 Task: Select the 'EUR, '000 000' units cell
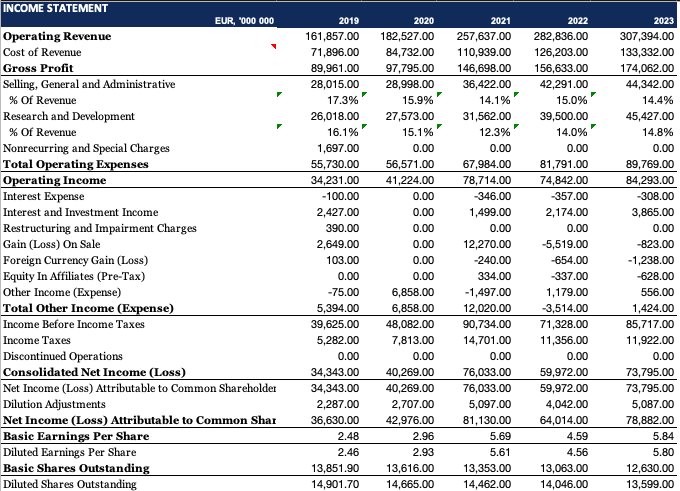244,21
